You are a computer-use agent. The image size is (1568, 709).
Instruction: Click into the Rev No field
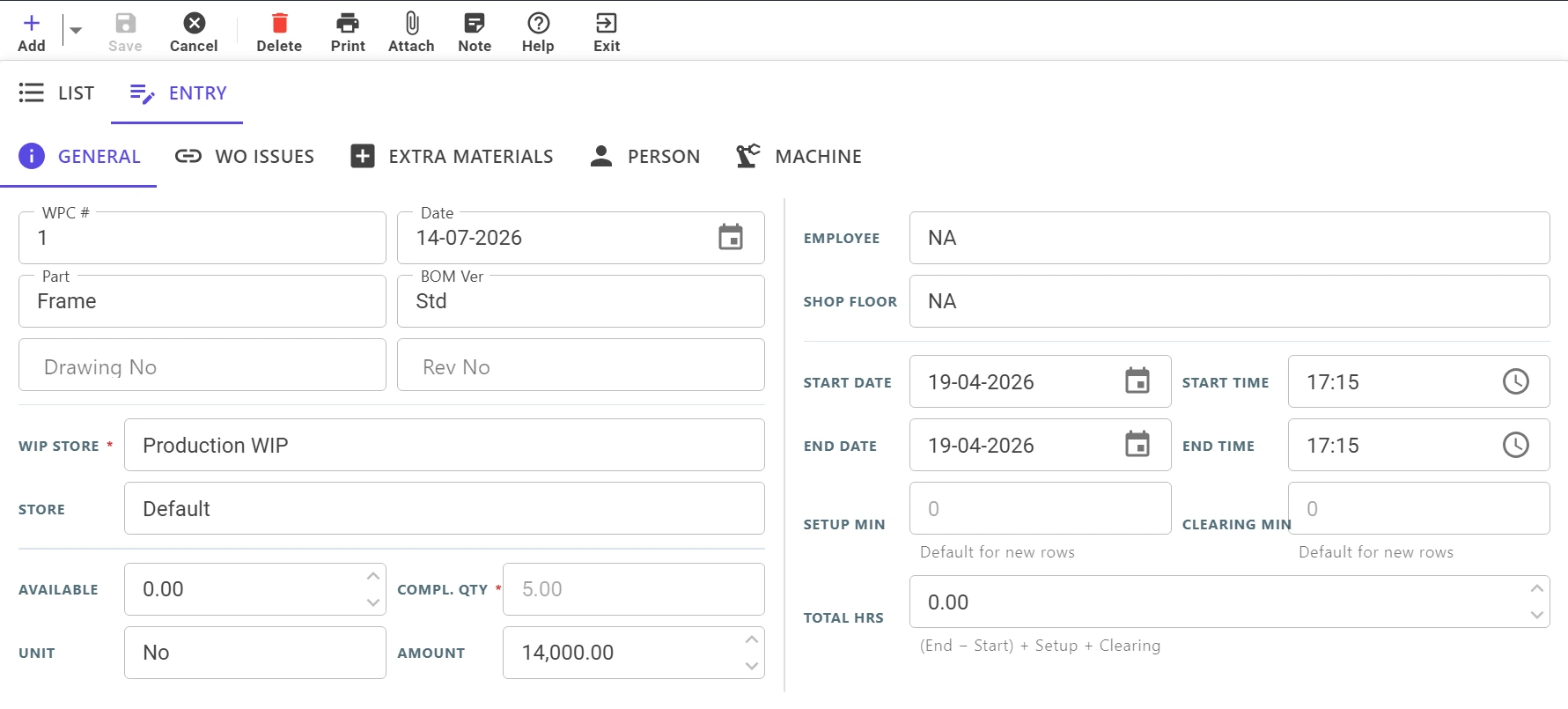581,365
